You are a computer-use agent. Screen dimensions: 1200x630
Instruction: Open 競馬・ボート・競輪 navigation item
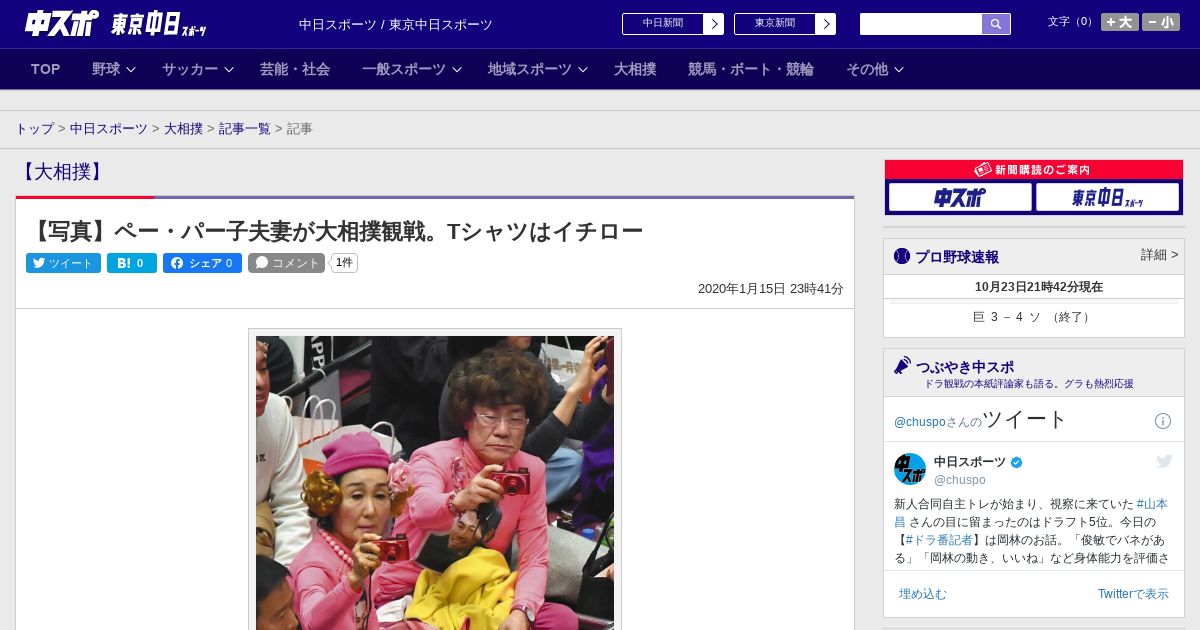click(751, 69)
